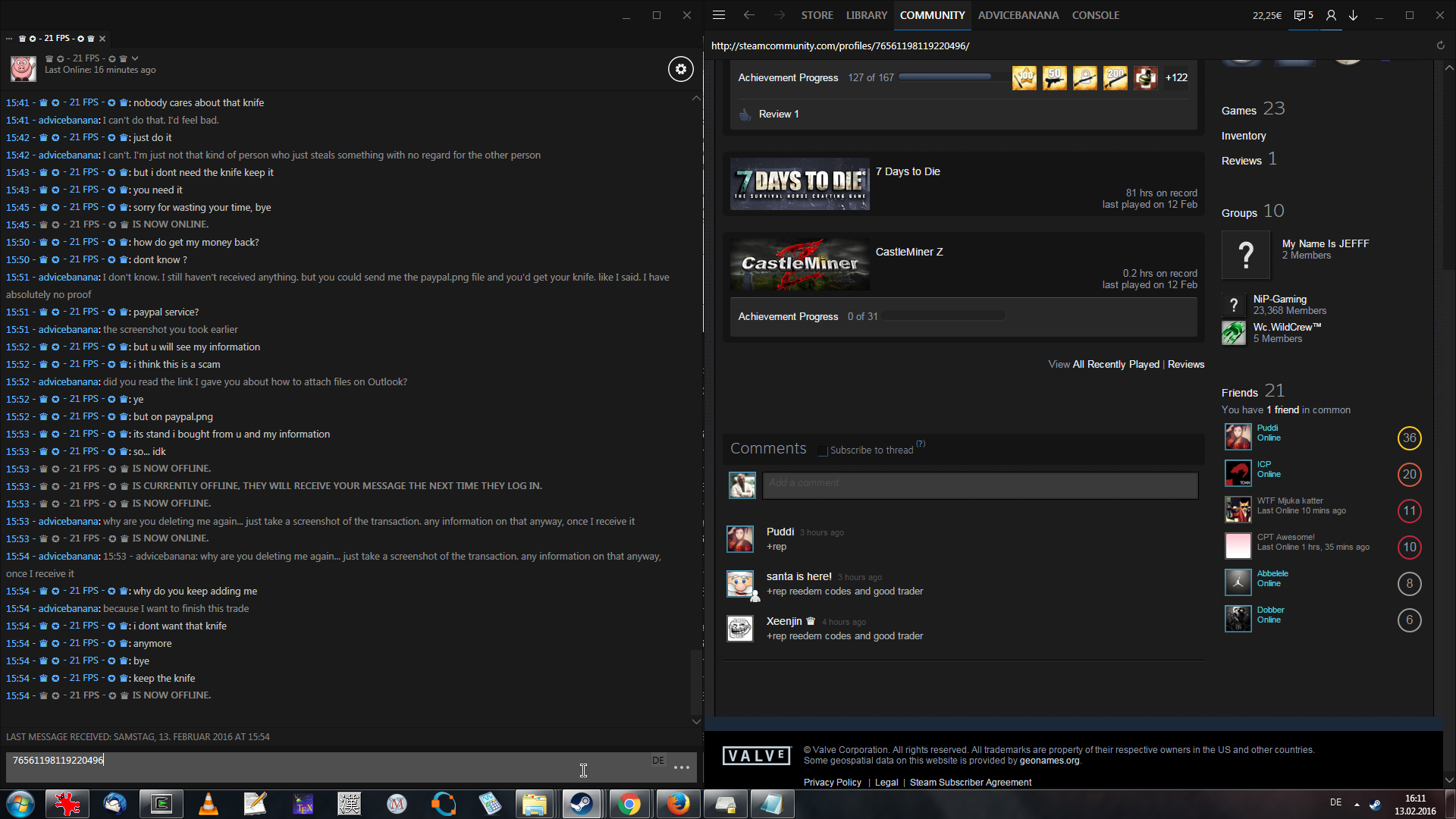
Task: Open All Recently Played link
Action: coord(1116,365)
